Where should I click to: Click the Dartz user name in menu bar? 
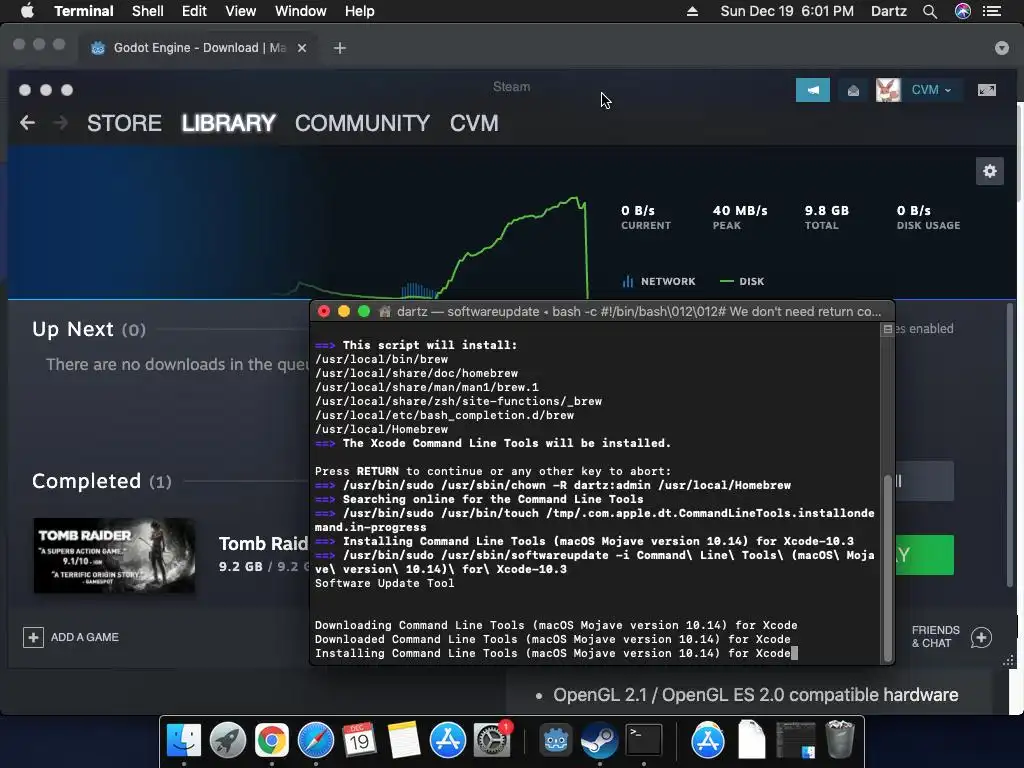(888, 11)
